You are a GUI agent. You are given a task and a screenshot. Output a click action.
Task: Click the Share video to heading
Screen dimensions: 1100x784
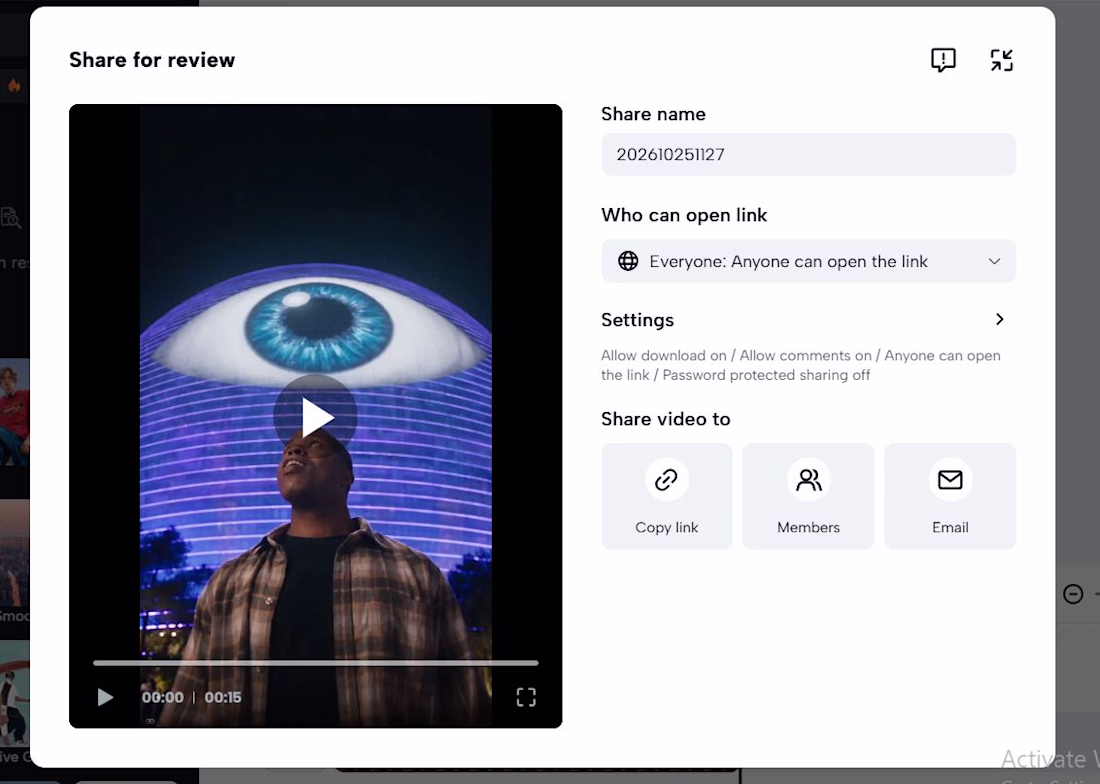pos(666,419)
